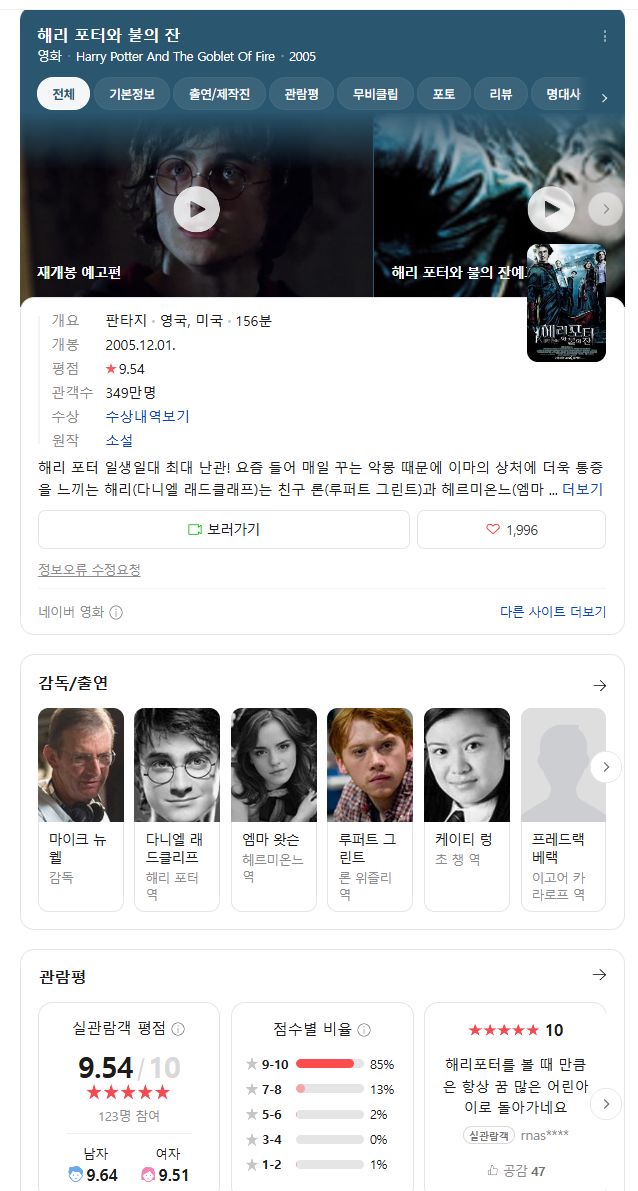Viewport: 638px width, 1191px height.
Task: Play the 재개봉 예고편 trailer video
Action: 197,209
